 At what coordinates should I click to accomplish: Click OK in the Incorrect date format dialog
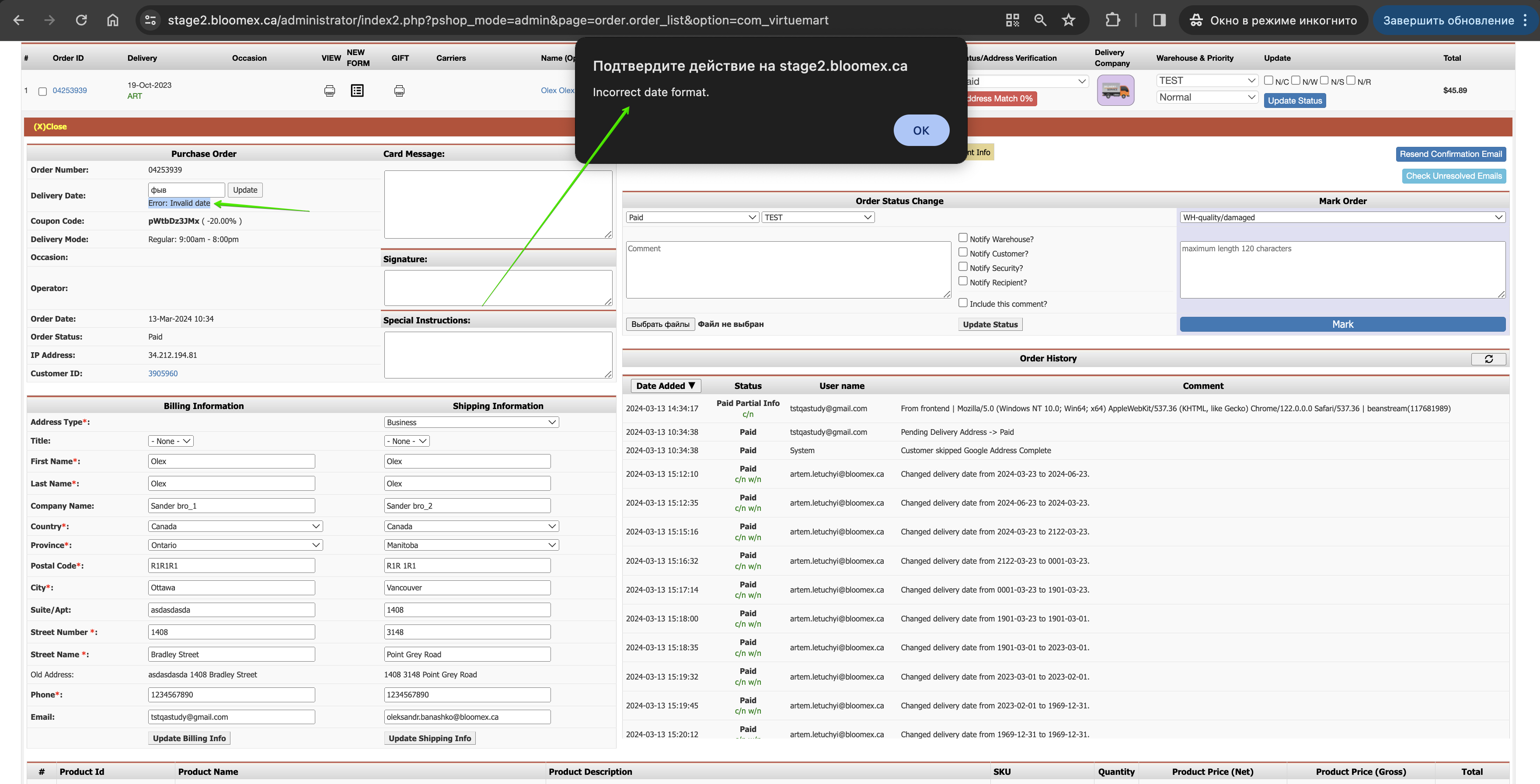coord(921,130)
